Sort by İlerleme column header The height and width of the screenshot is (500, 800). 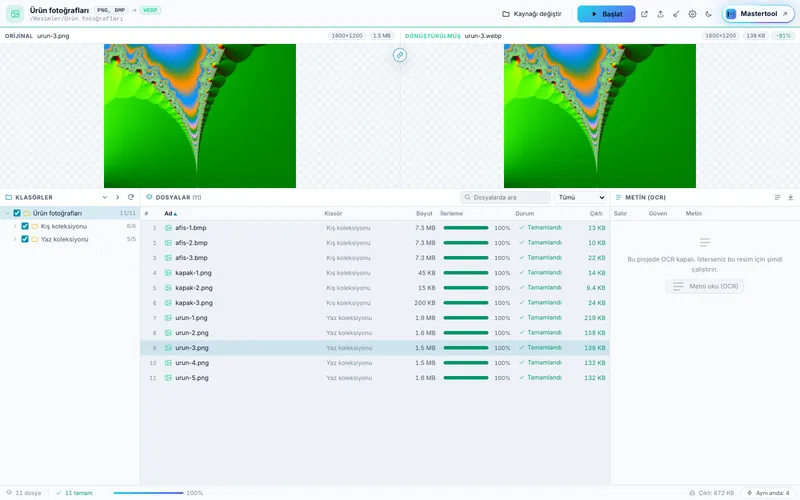(x=452, y=214)
